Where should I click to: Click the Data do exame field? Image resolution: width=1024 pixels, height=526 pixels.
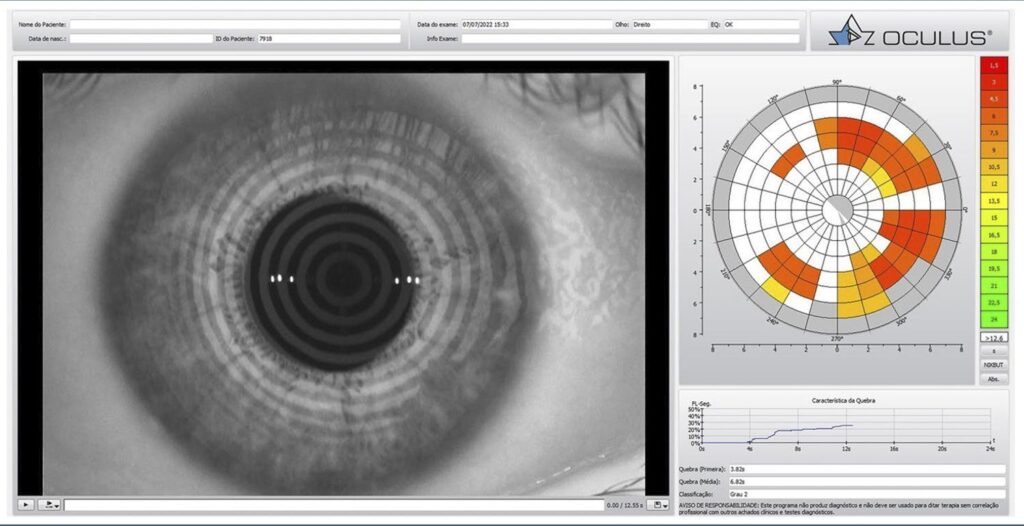535,24
